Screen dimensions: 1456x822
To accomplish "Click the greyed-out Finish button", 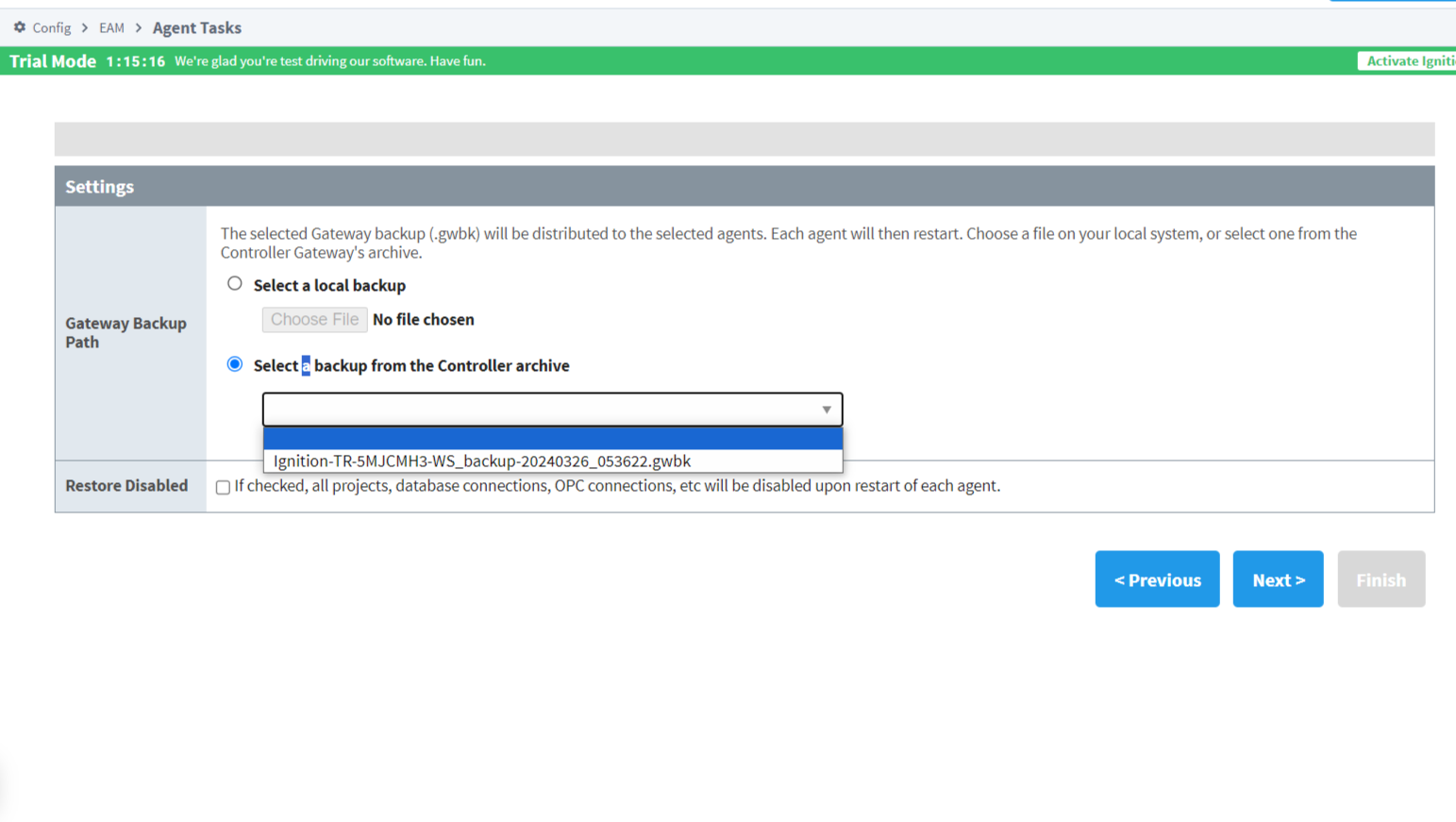I will (1381, 579).
